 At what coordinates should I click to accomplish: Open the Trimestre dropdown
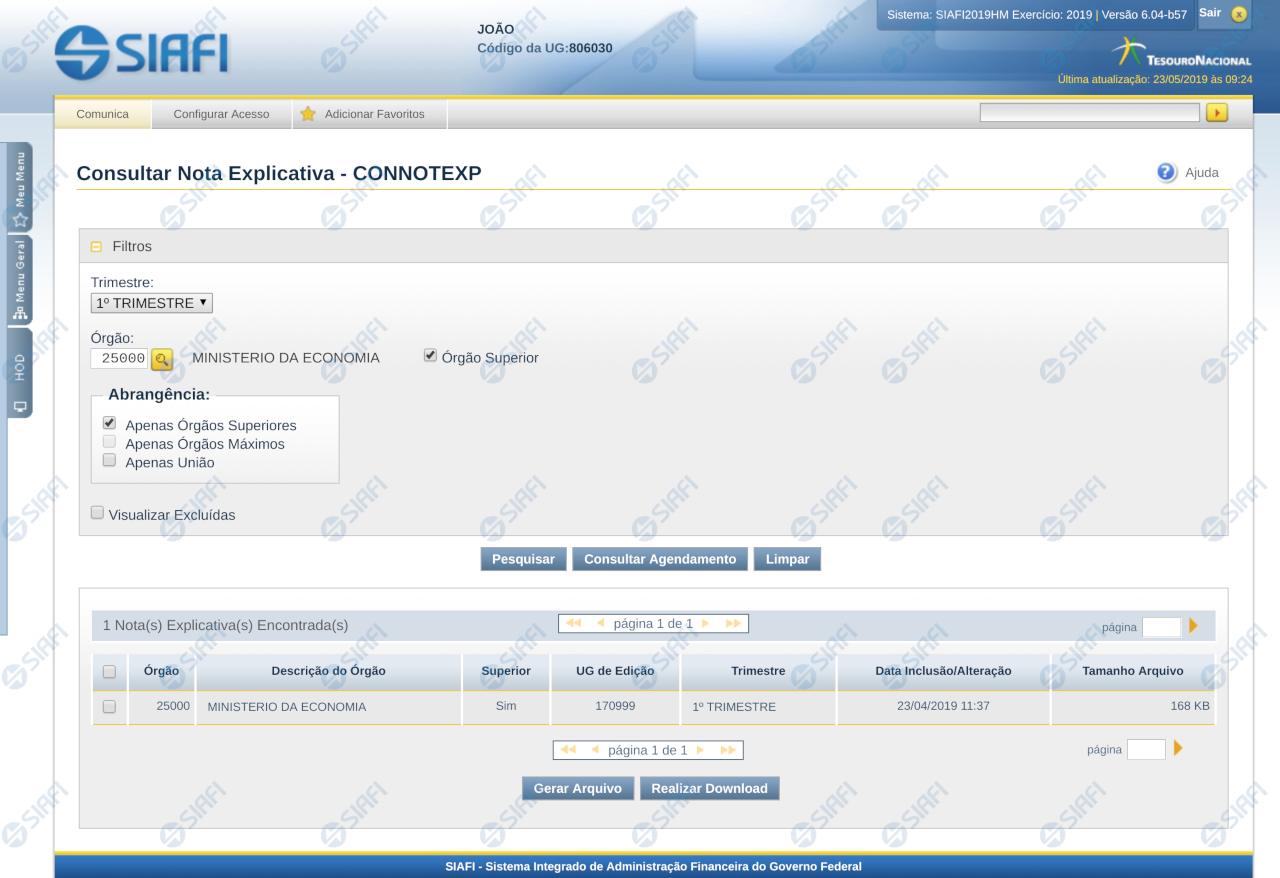[151, 303]
